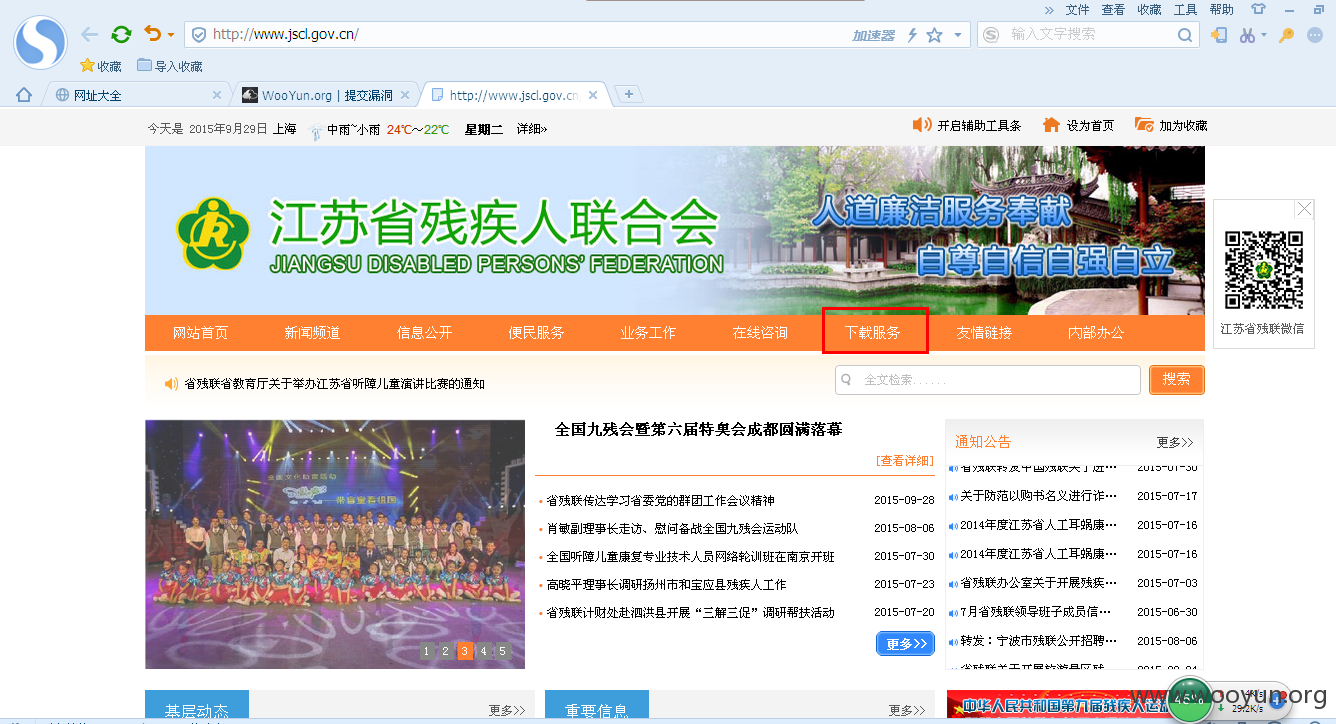Open a new tab with plus button

tap(629, 94)
